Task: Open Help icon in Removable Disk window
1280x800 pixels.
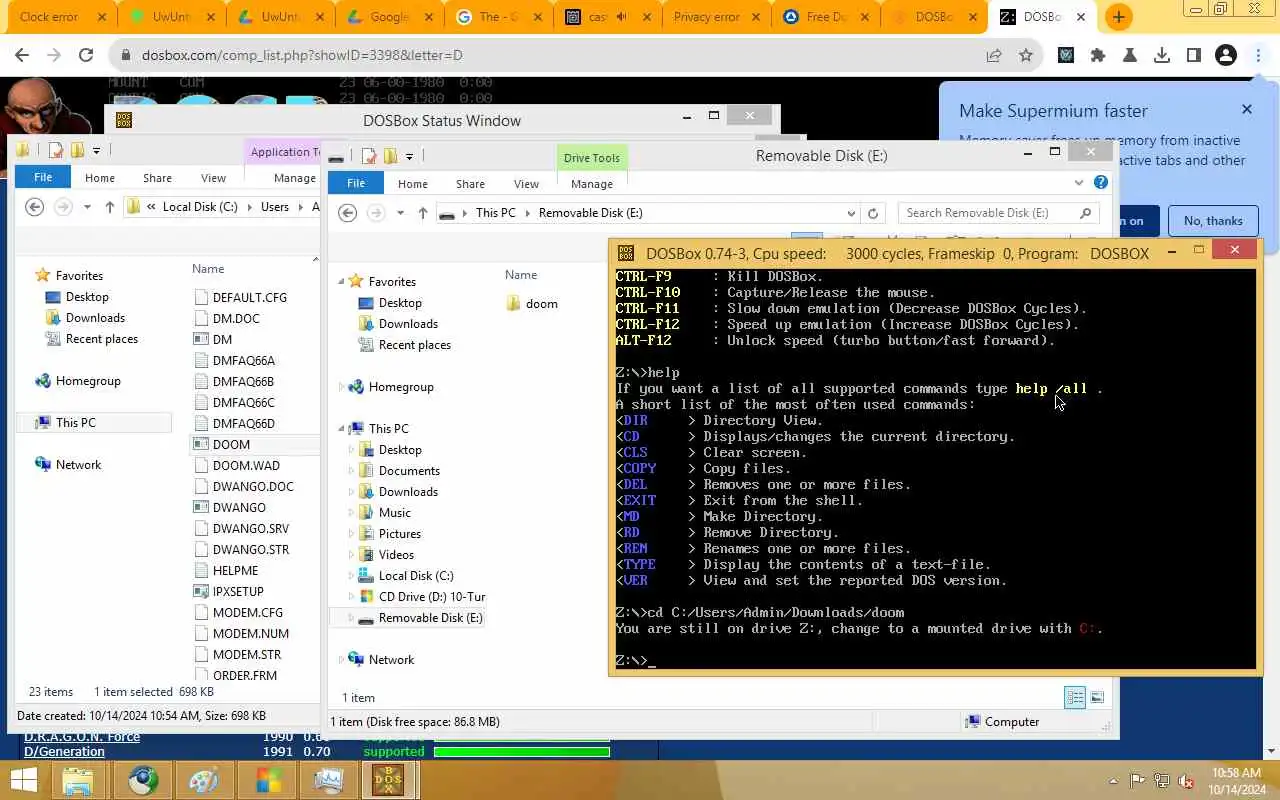Action: tap(1101, 182)
